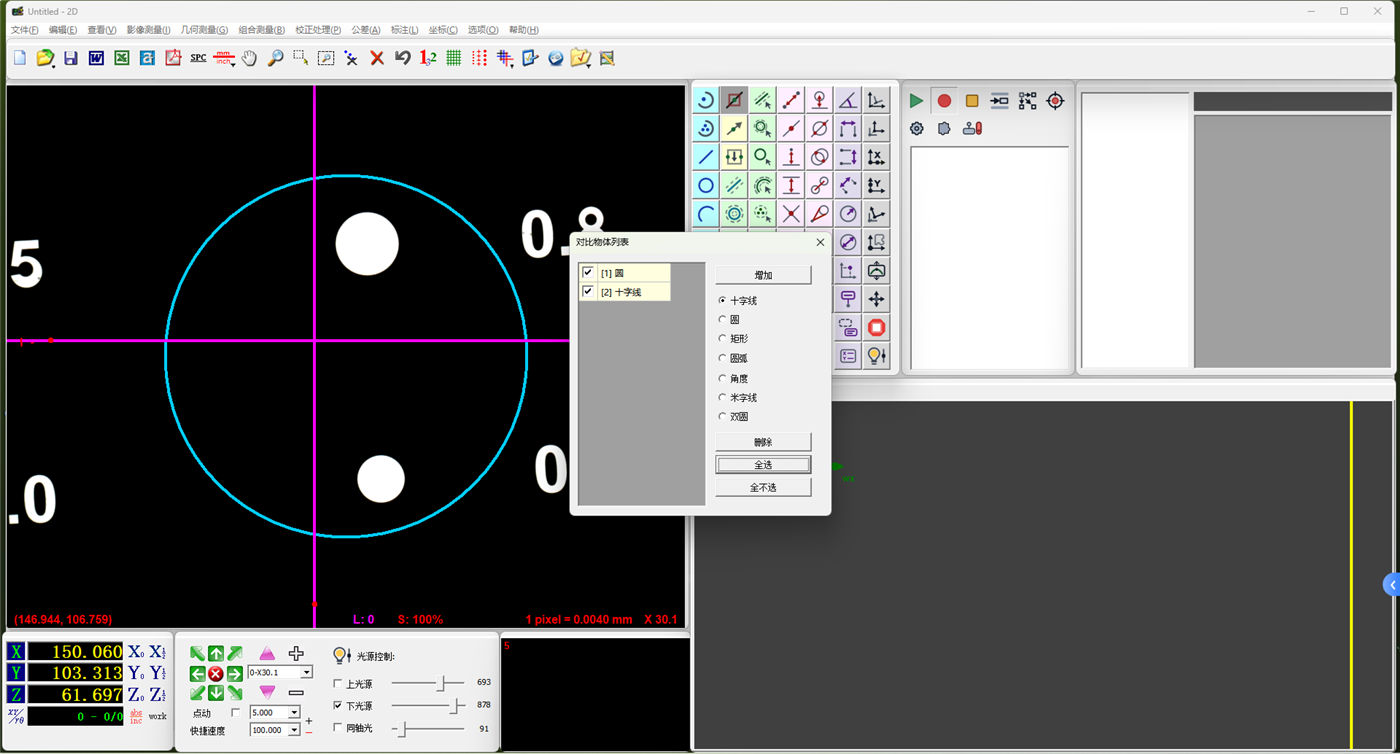Expand the 5.000 jog step dropdown
1400x754 pixels.
tap(294, 713)
